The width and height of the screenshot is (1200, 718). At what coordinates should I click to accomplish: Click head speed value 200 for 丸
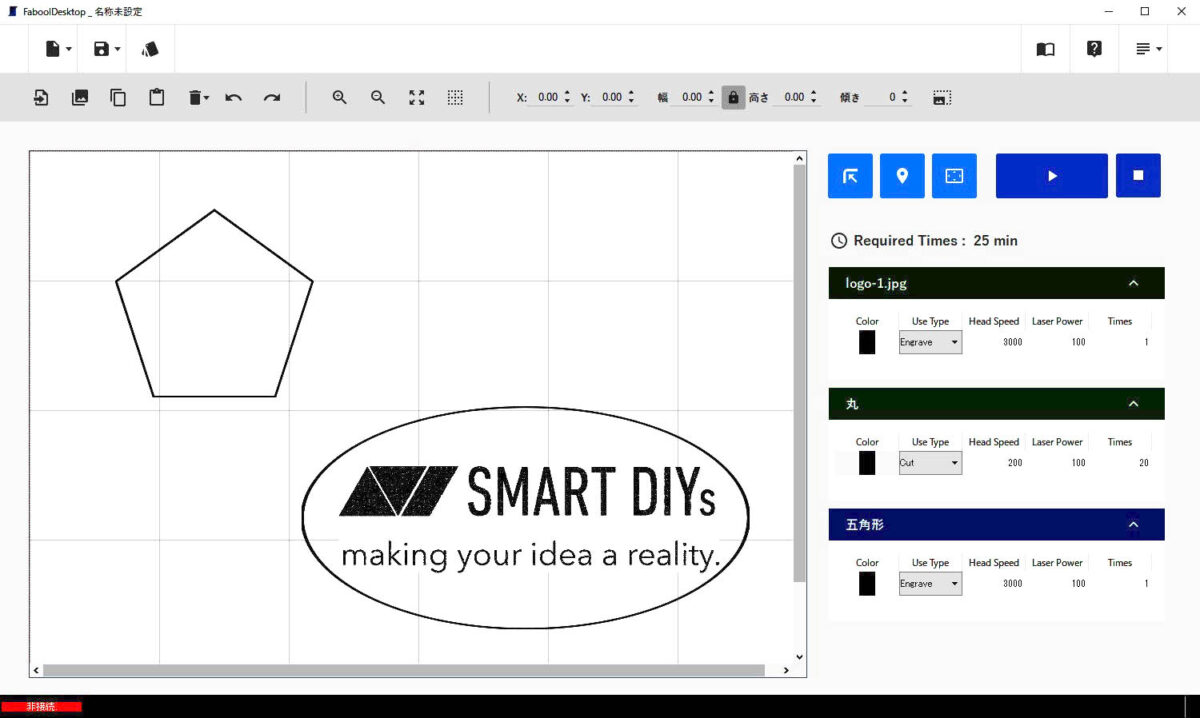tap(1014, 463)
